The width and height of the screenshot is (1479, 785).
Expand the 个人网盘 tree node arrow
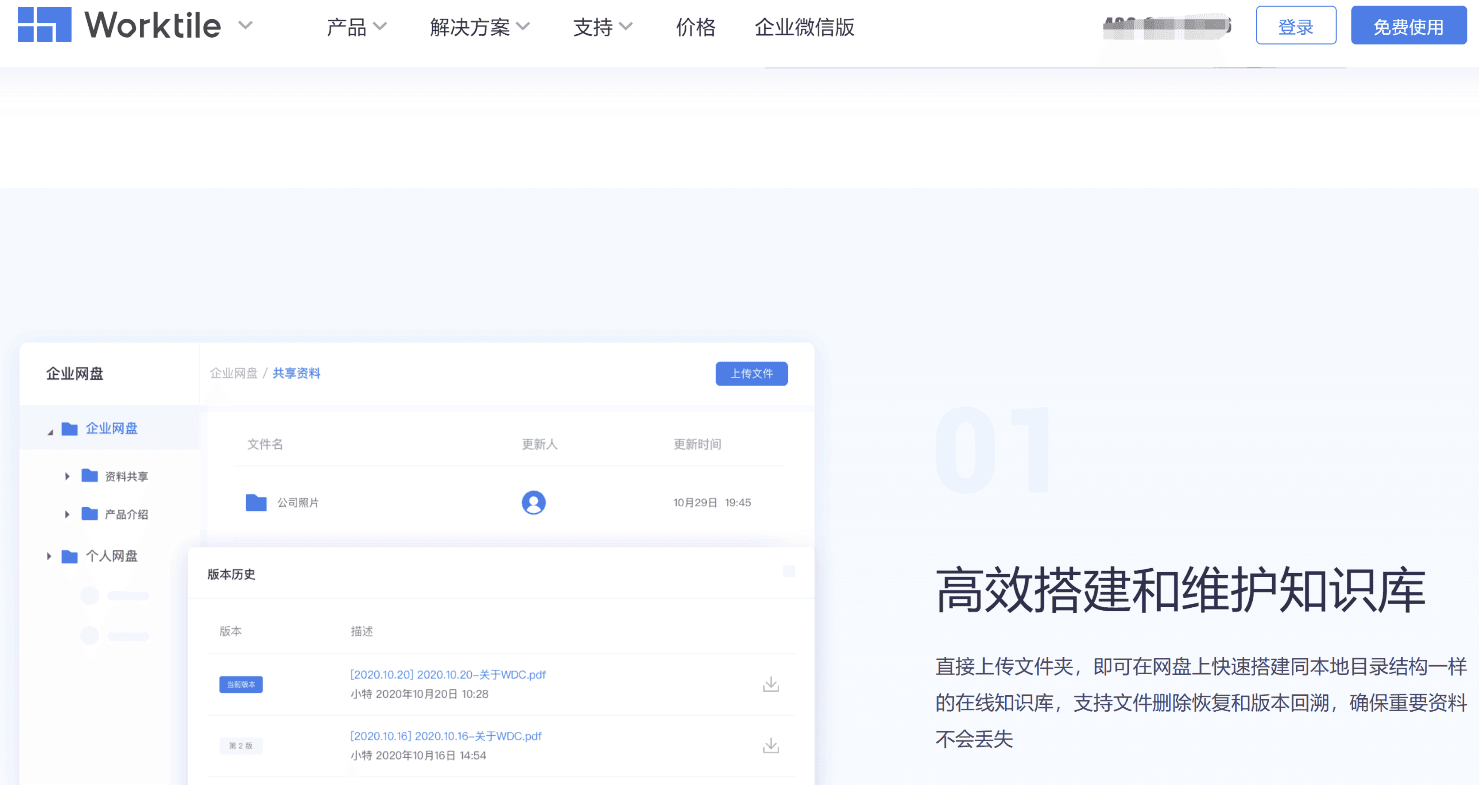point(49,556)
